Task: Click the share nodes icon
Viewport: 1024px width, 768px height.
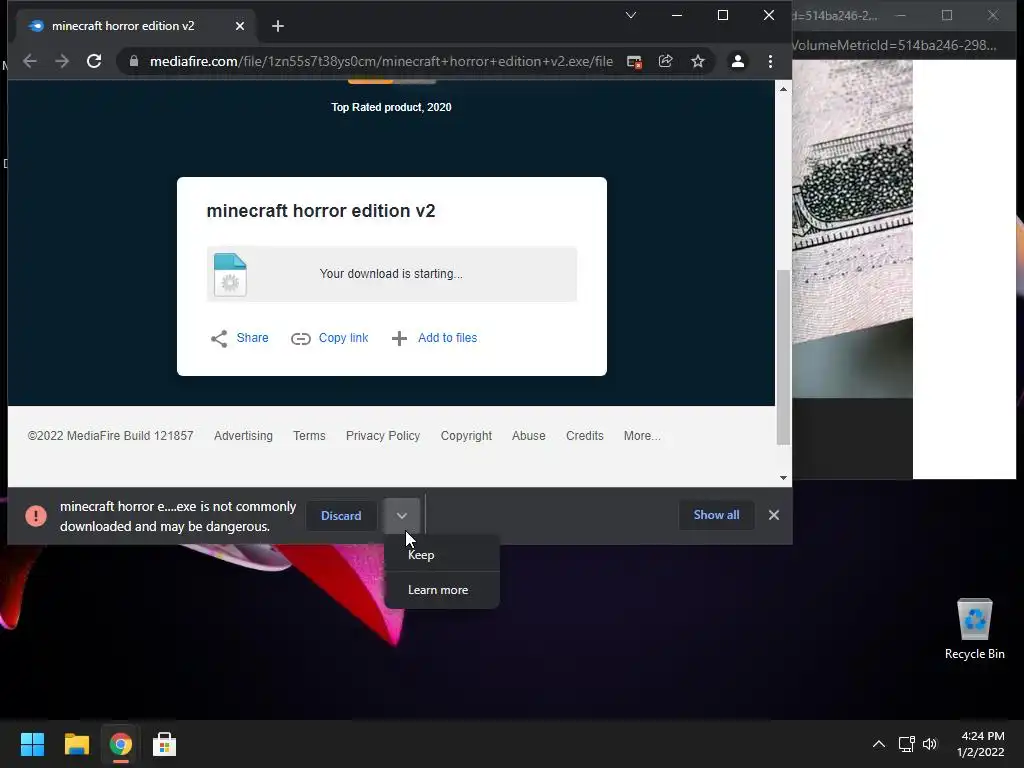Action: coord(219,338)
